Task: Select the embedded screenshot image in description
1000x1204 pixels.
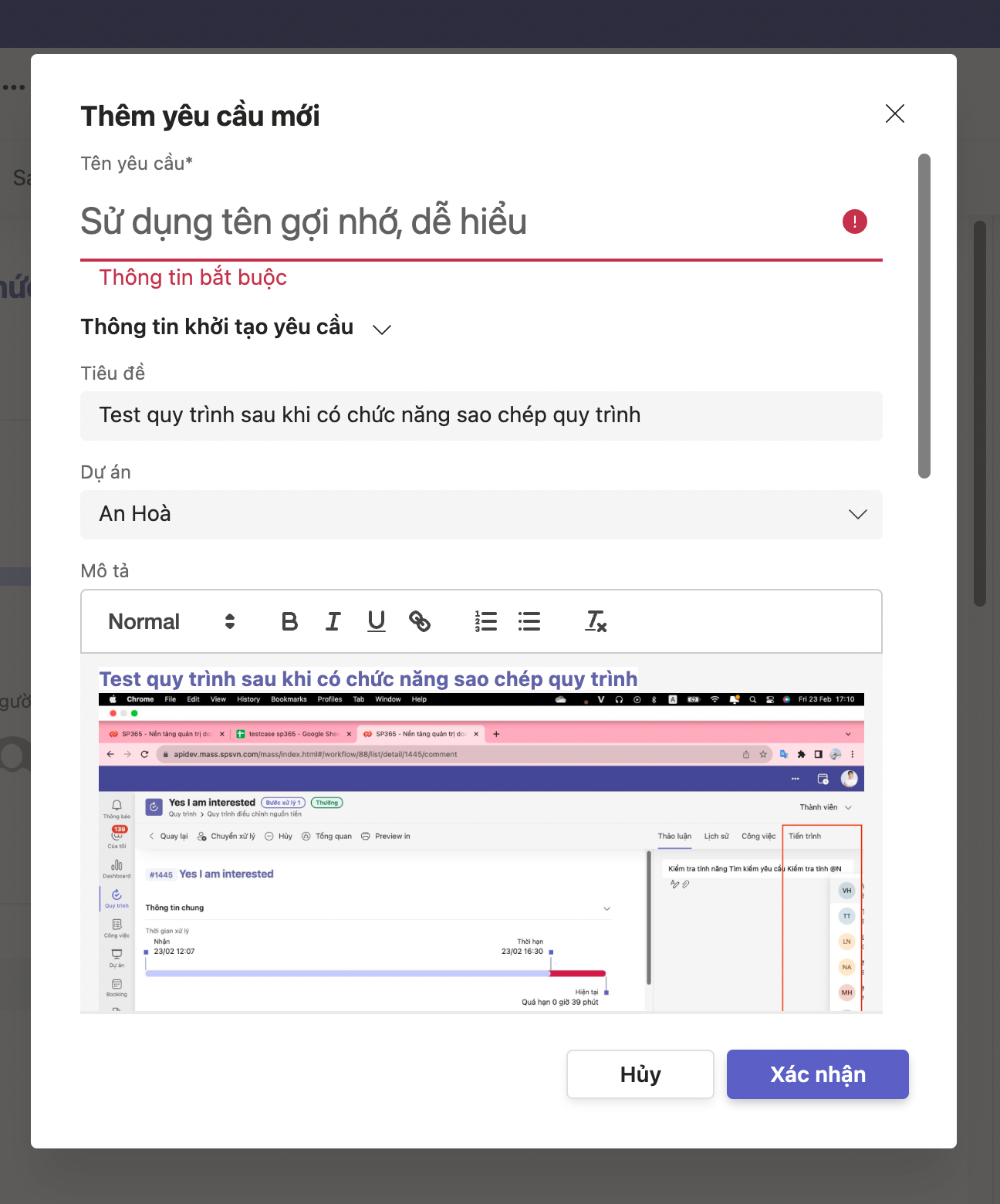Action: click(481, 853)
